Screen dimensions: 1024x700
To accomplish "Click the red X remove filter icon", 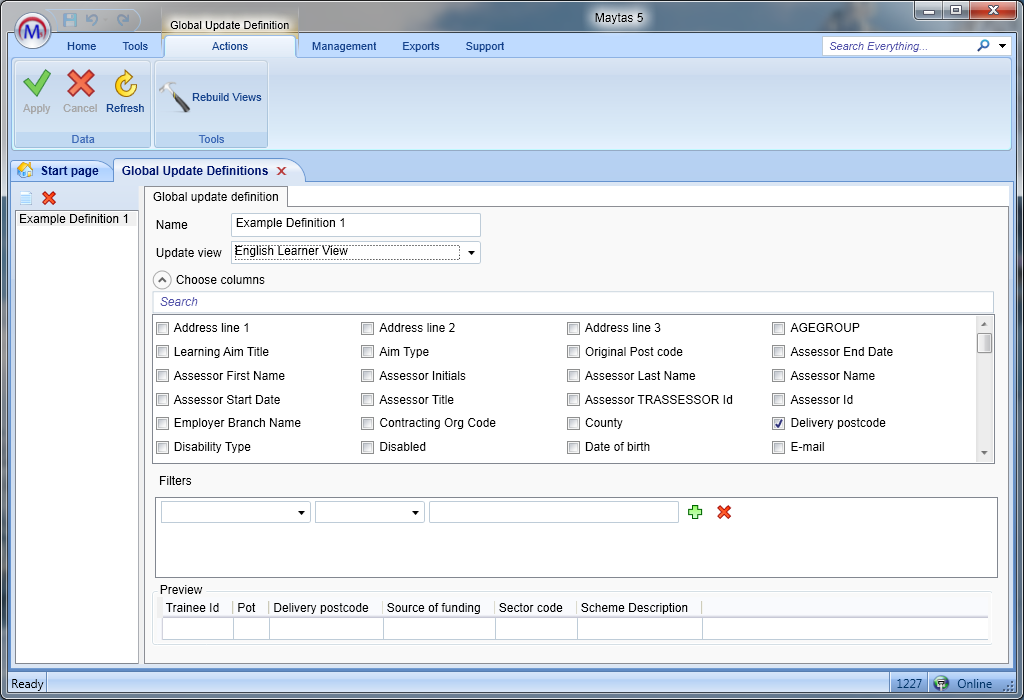I will coord(724,512).
